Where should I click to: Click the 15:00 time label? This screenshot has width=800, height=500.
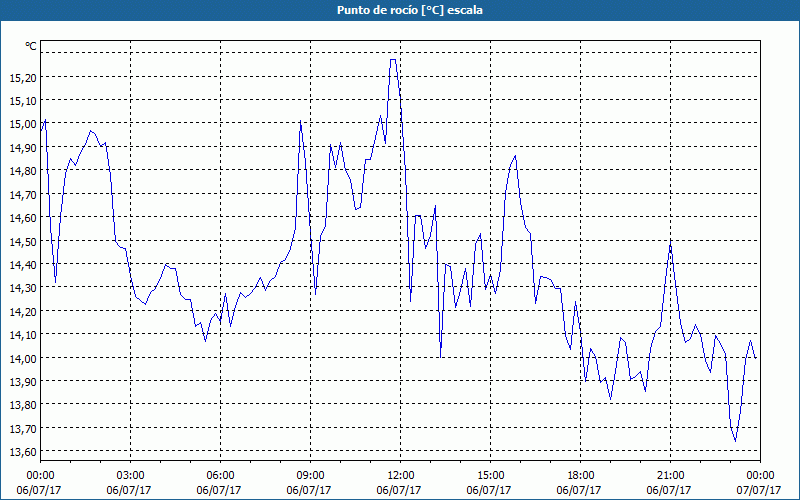490,476
